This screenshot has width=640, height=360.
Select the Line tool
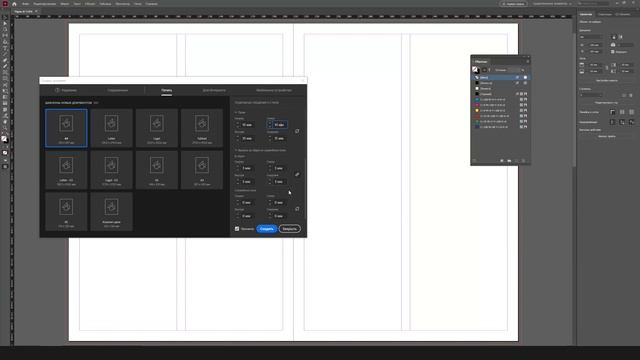[x=5, y=54]
